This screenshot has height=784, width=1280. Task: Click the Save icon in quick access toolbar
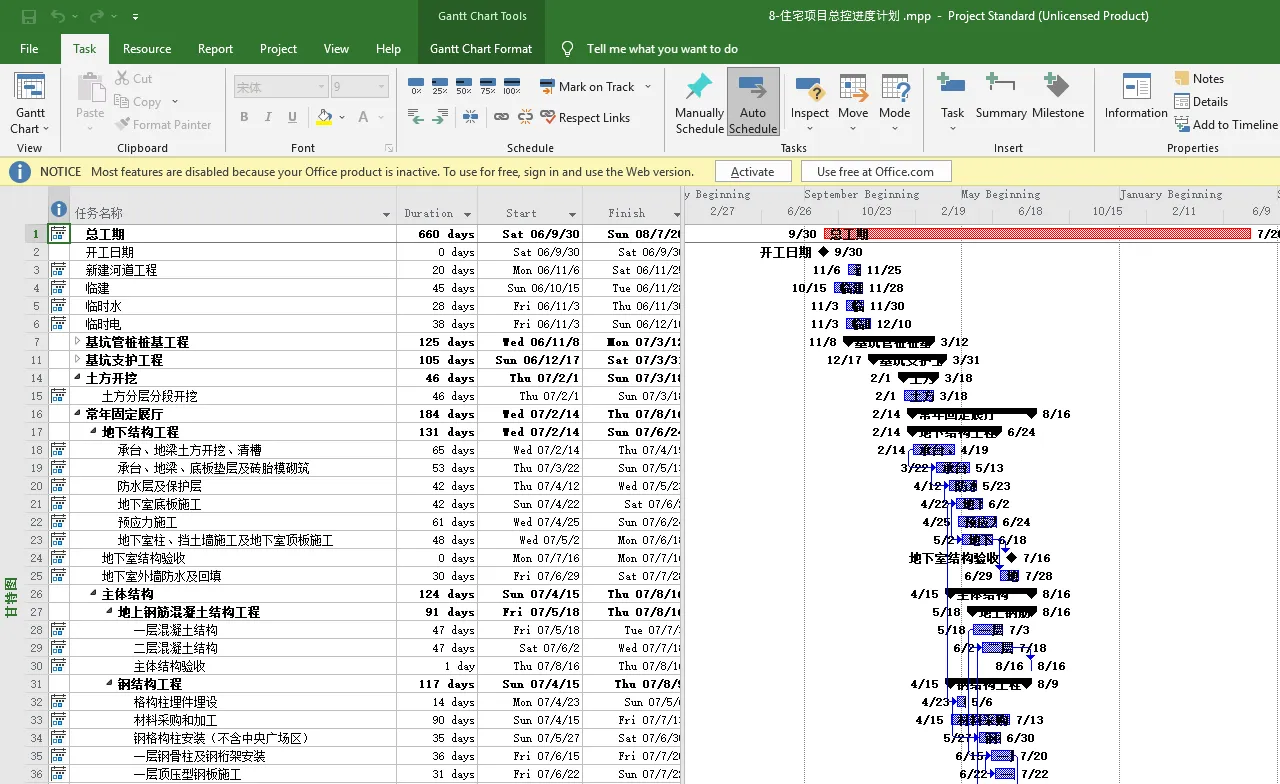point(28,16)
